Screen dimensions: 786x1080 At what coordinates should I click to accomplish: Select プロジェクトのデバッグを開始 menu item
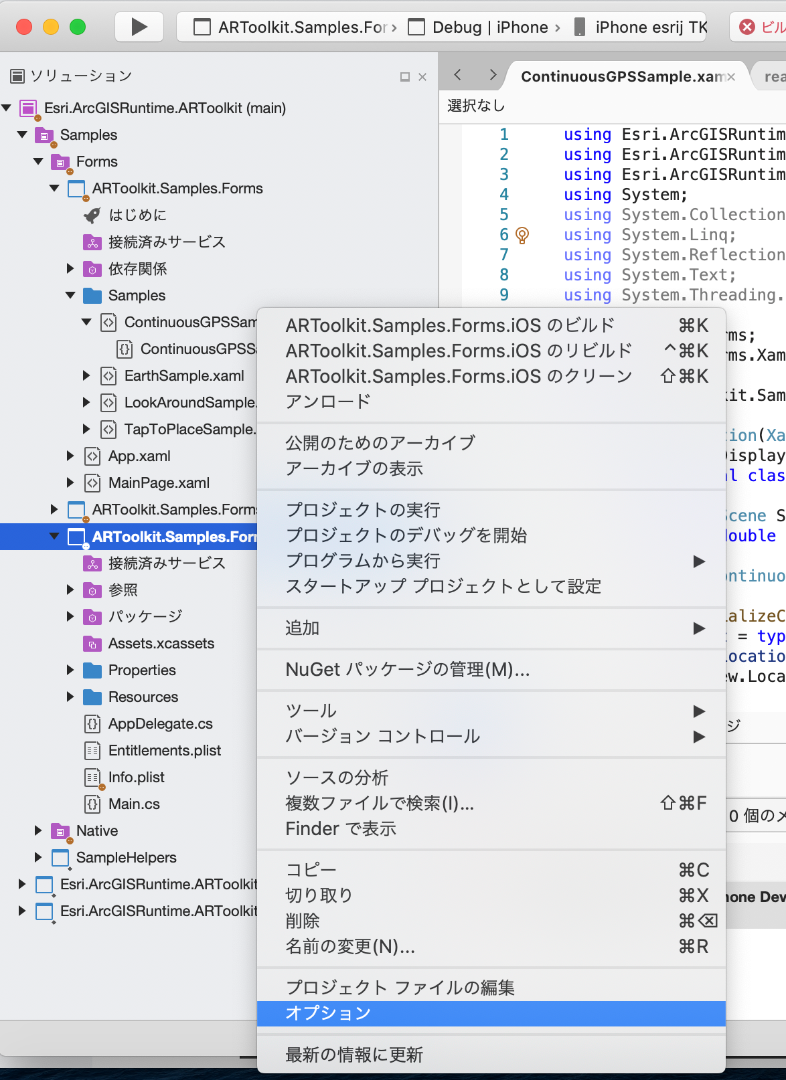491,535
